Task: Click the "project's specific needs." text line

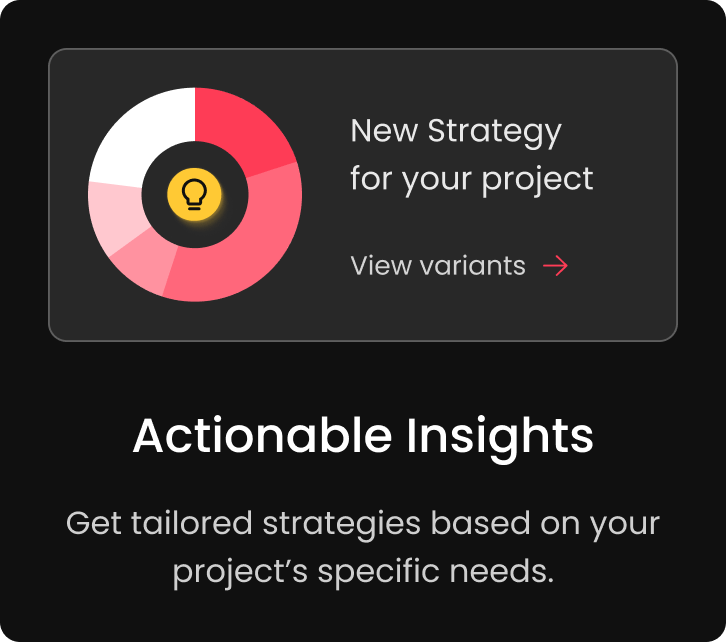Action: coord(363,572)
